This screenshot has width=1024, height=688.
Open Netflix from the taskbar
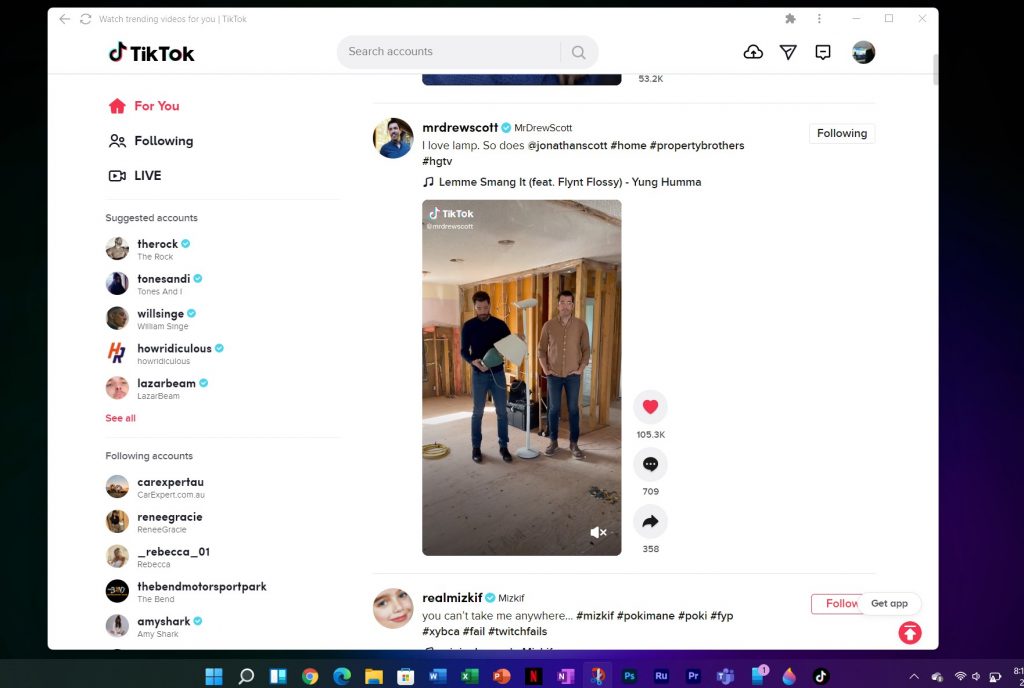tap(534, 676)
